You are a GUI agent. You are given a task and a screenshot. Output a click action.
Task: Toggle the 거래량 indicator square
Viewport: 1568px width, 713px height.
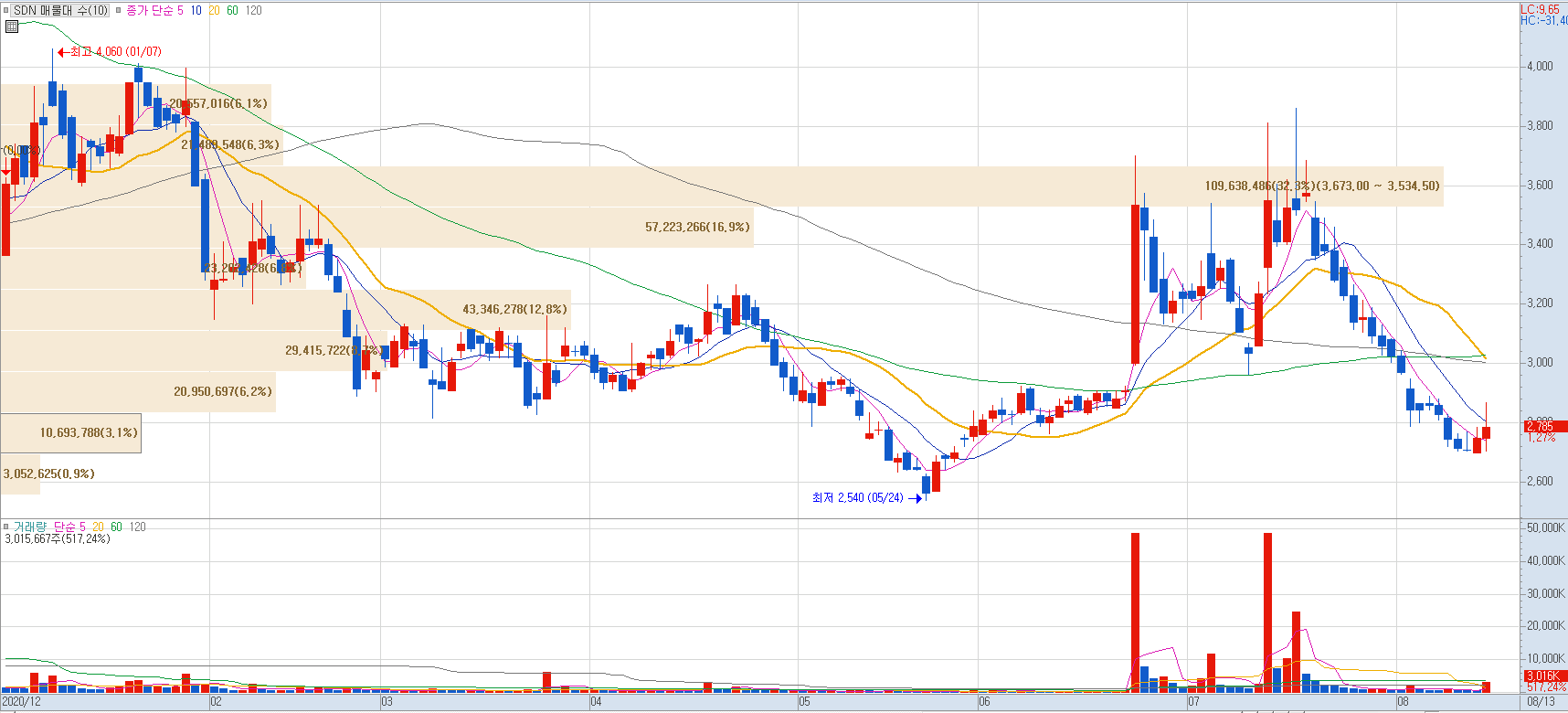[x=6, y=527]
